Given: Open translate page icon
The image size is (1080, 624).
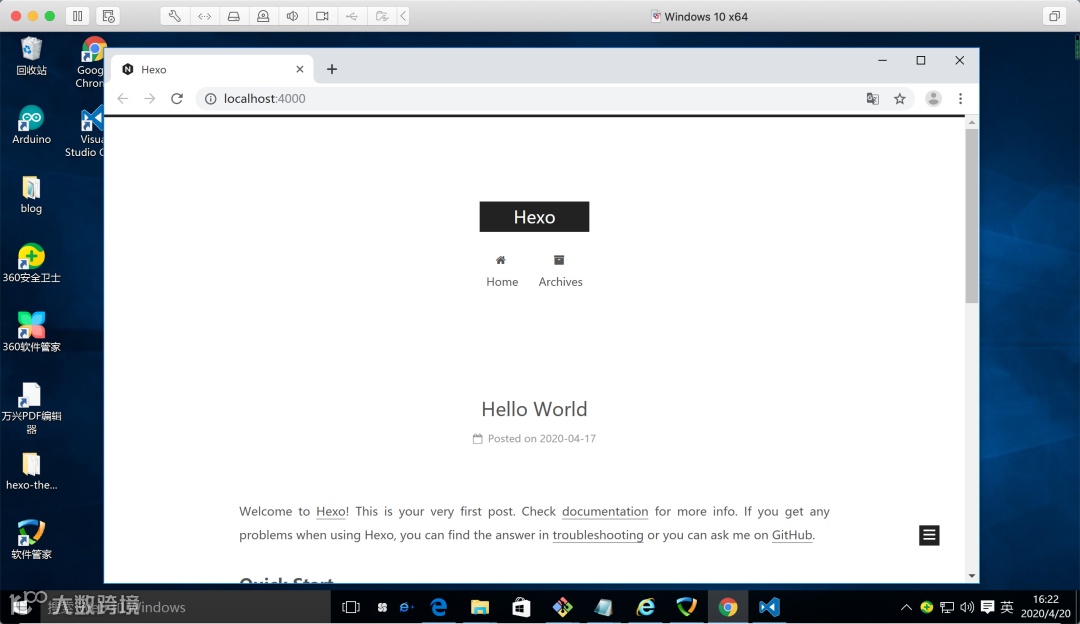Looking at the screenshot, I should [873, 98].
